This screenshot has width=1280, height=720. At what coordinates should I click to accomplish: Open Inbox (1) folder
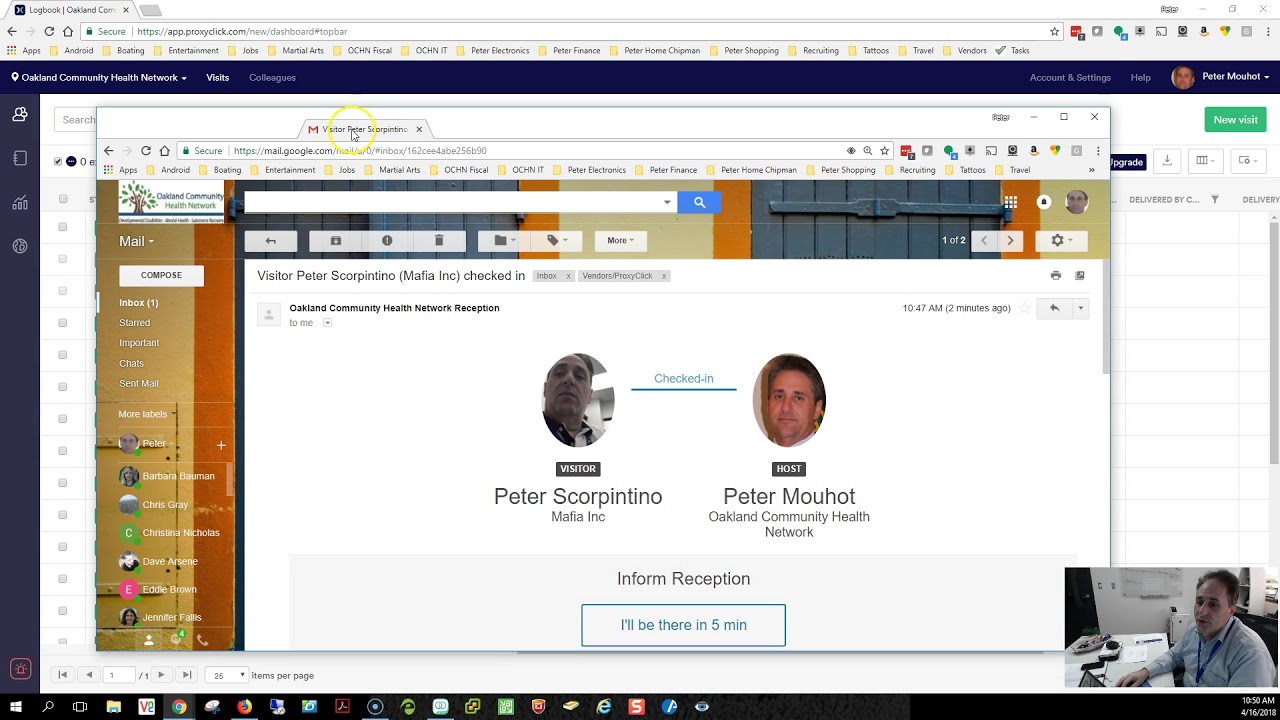pyautogui.click(x=138, y=302)
